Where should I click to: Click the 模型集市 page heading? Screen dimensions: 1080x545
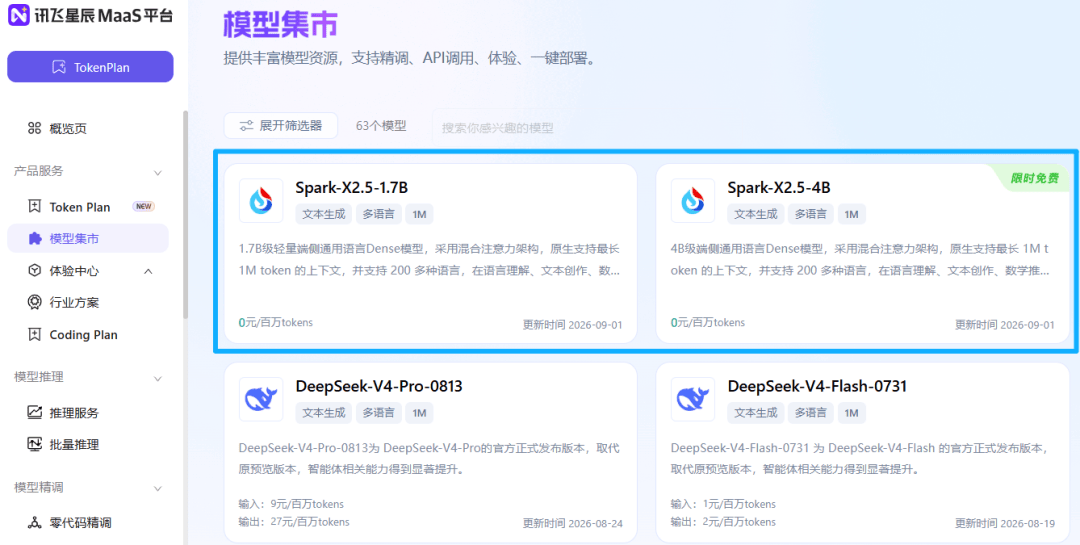280,26
